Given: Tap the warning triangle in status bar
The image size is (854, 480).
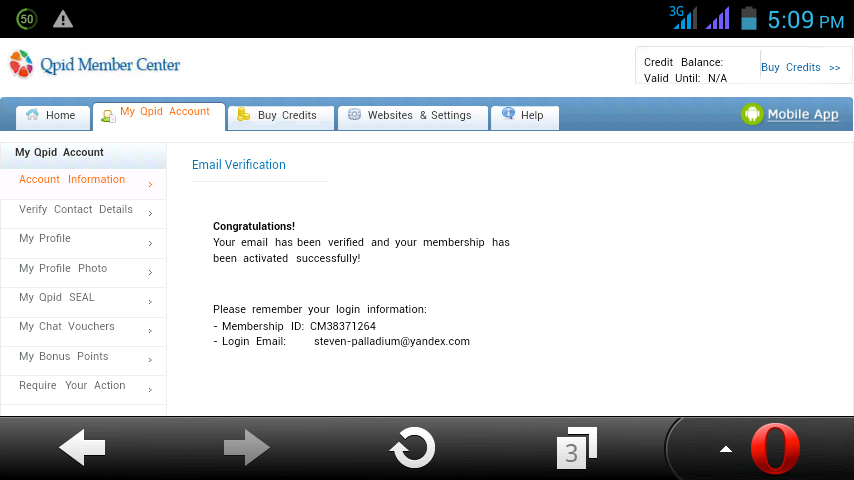Looking at the screenshot, I should pyautogui.click(x=63, y=20).
